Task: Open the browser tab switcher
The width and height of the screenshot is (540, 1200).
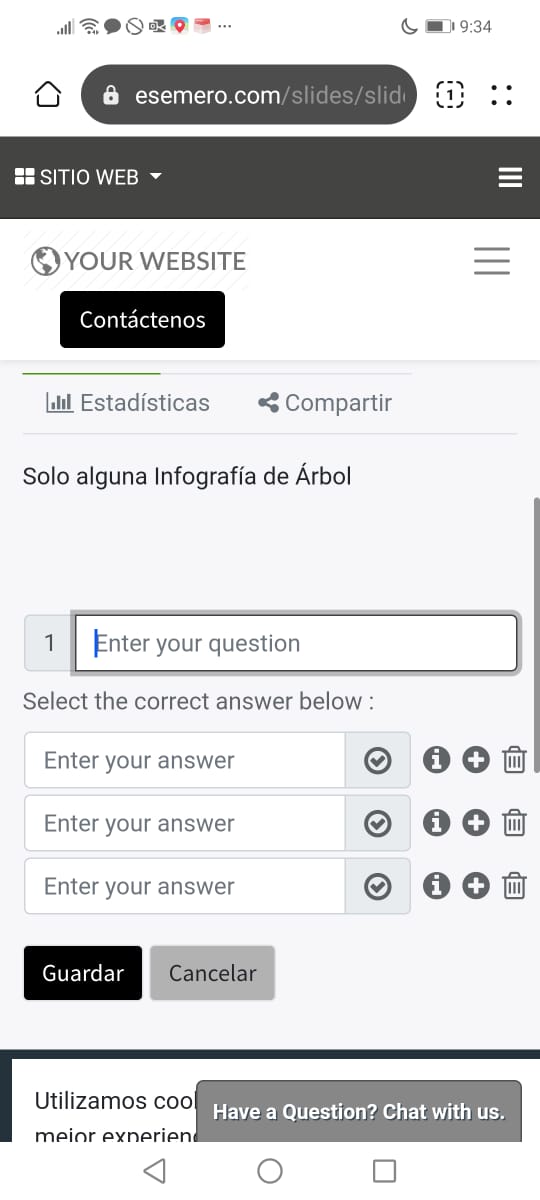Action: click(451, 95)
